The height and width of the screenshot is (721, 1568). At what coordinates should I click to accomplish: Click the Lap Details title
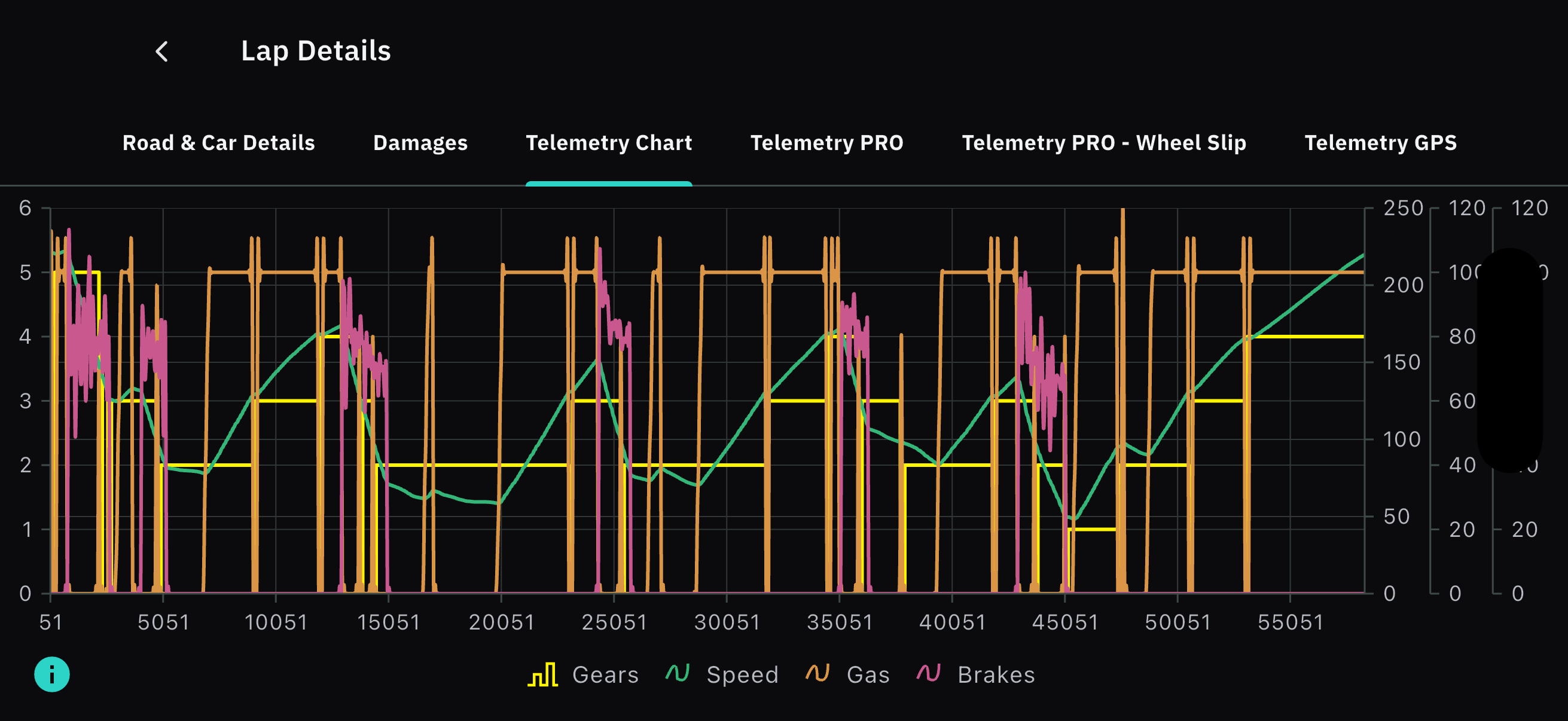(x=316, y=51)
